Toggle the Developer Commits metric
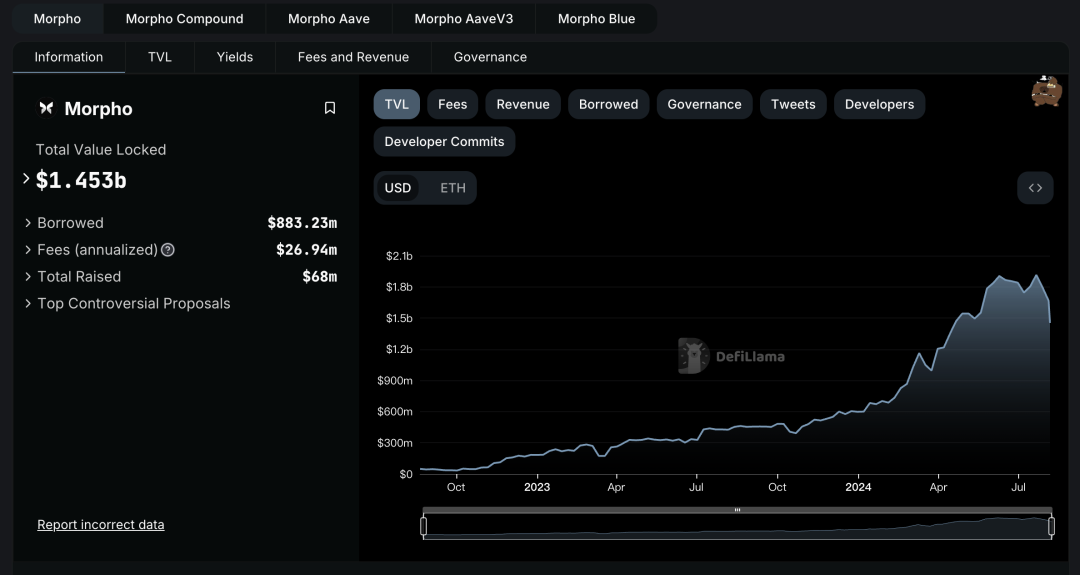This screenshot has width=1080, height=575. (x=444, y=141)
